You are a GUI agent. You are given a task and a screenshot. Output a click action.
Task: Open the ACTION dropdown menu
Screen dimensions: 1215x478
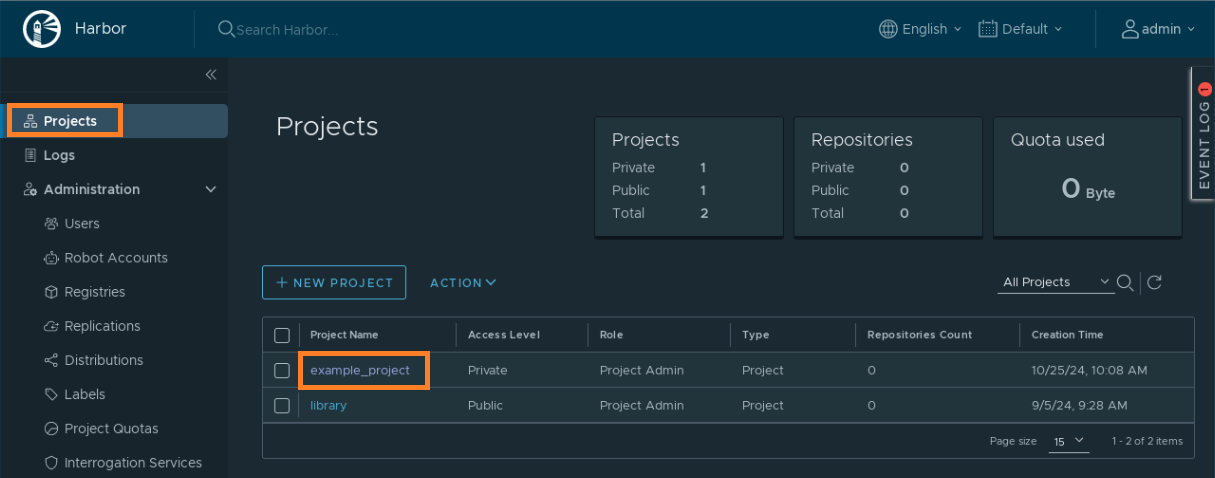(463, 283)
